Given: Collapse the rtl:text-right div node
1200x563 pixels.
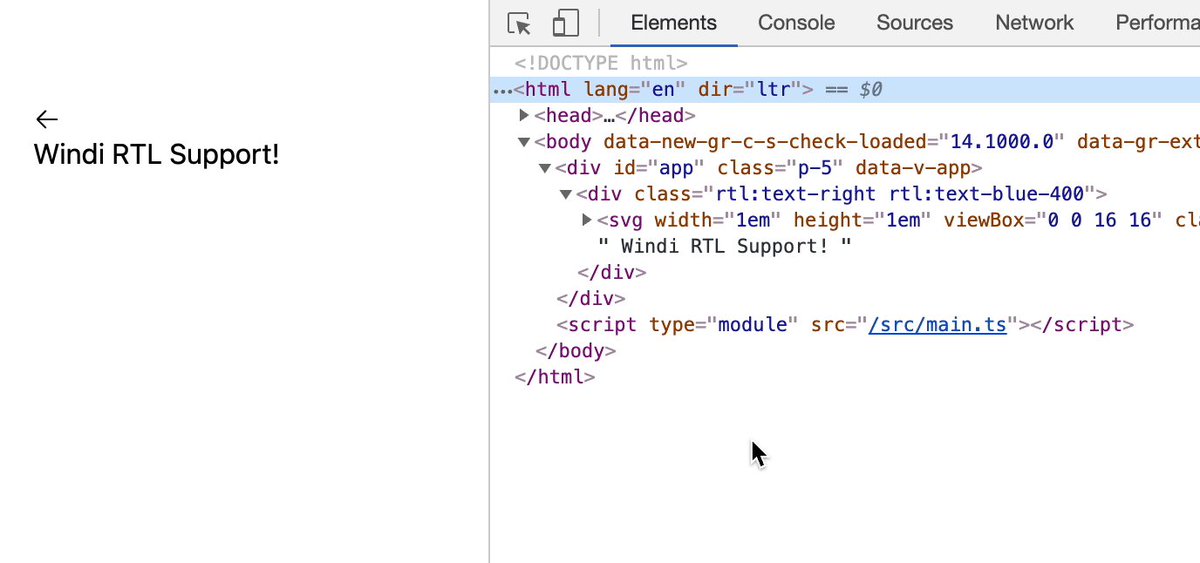Looking at the screenshot, I should [x=566, y=194].
